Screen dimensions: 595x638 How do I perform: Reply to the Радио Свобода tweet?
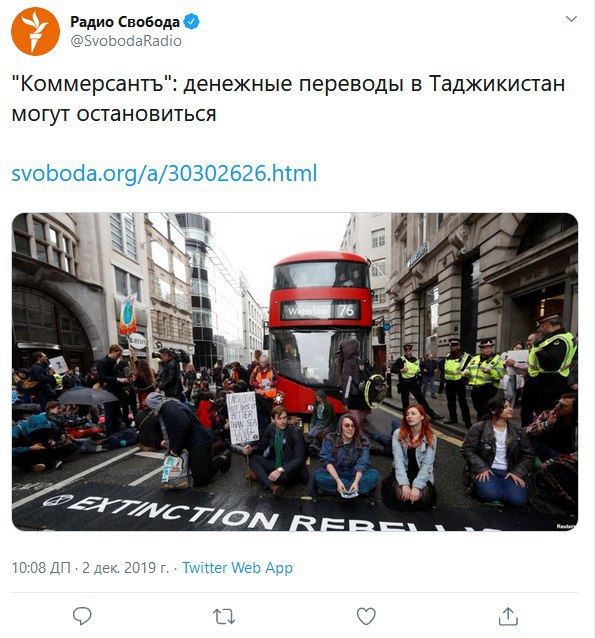pos(82,616)
